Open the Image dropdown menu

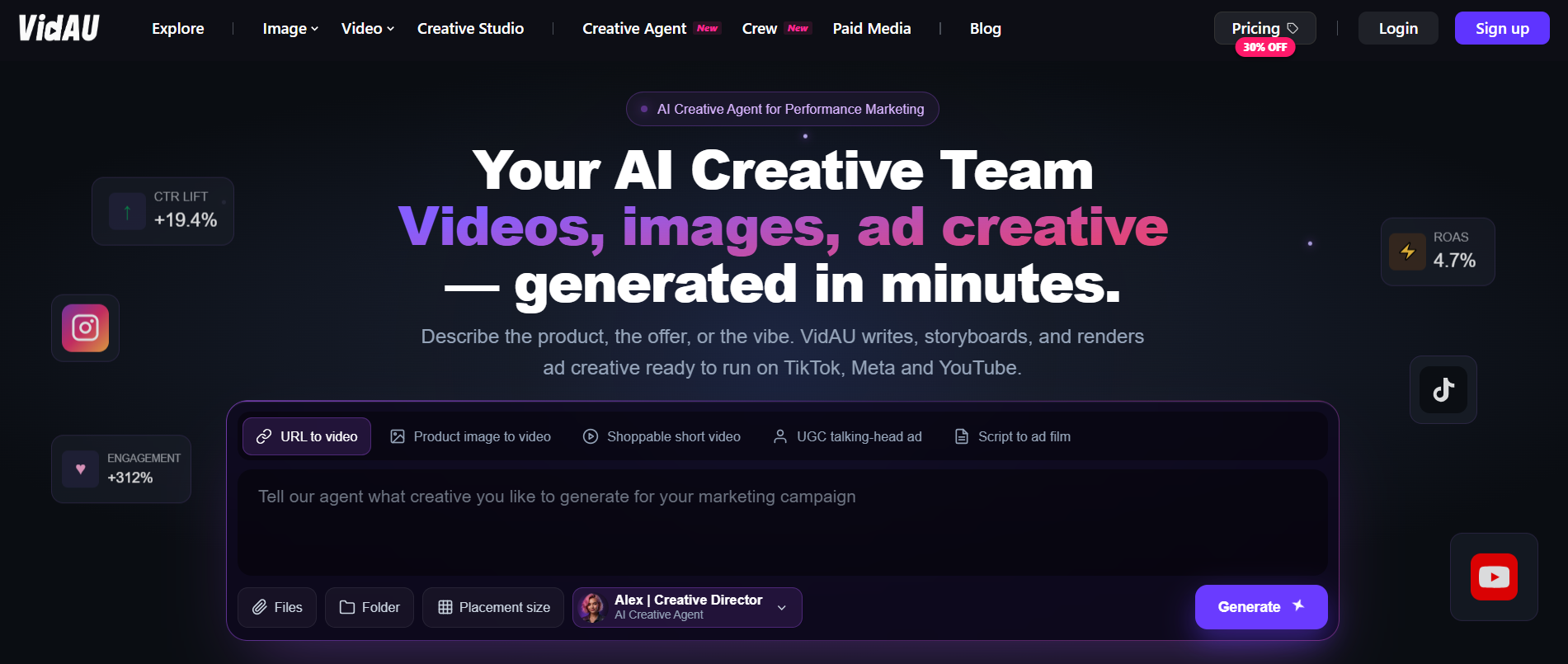(x=290, y=29)
